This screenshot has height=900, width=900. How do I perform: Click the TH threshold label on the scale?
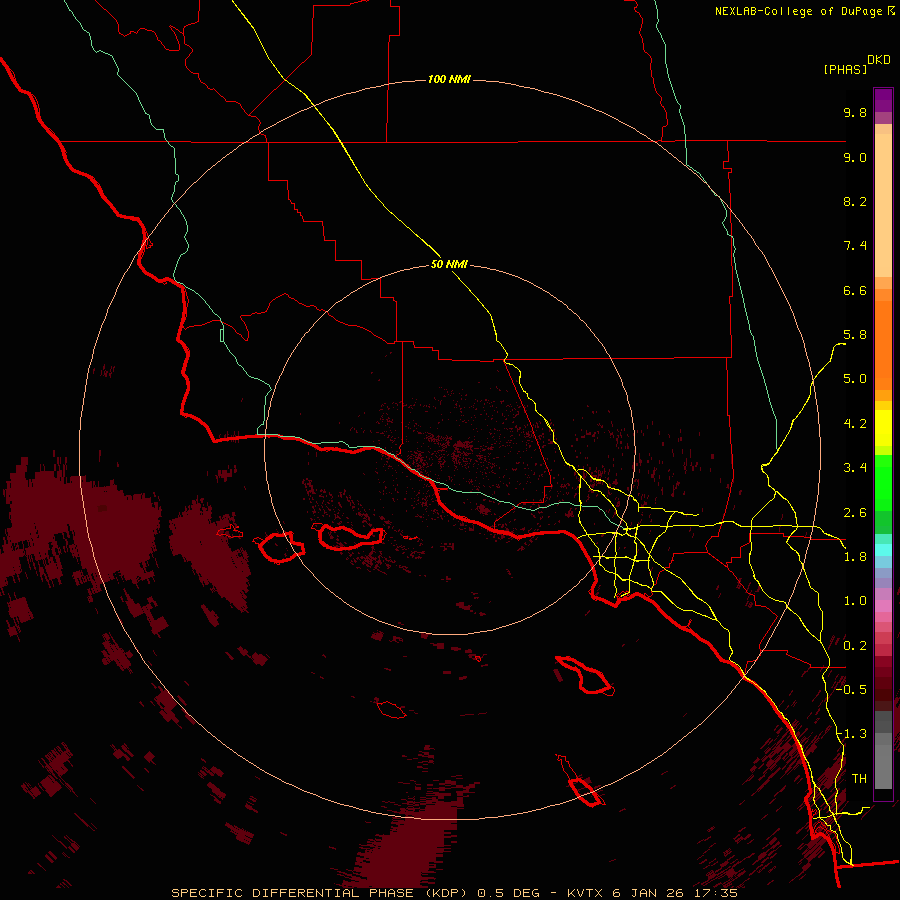point(859,779)
